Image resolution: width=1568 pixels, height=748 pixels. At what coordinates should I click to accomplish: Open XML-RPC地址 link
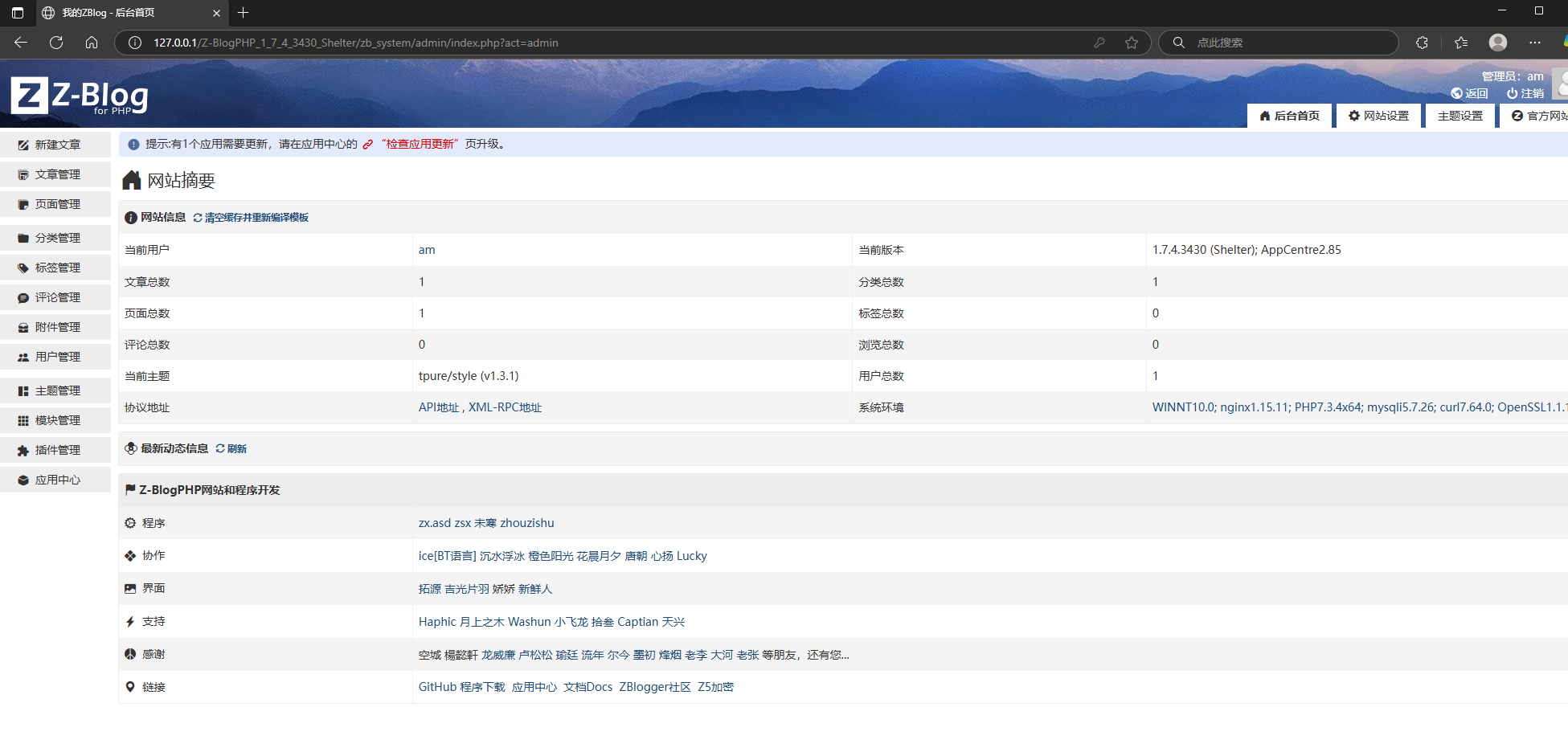point(506,407)
